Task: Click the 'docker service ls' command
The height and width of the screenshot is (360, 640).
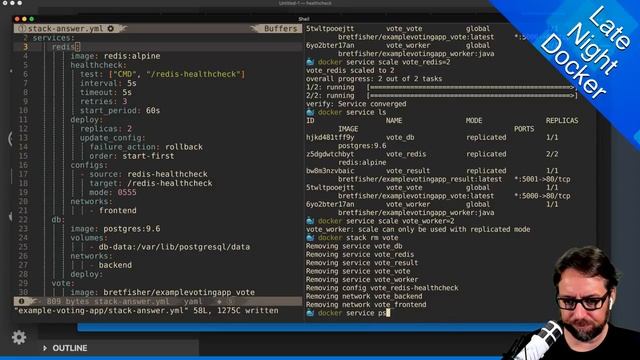Action: [352, 112]
